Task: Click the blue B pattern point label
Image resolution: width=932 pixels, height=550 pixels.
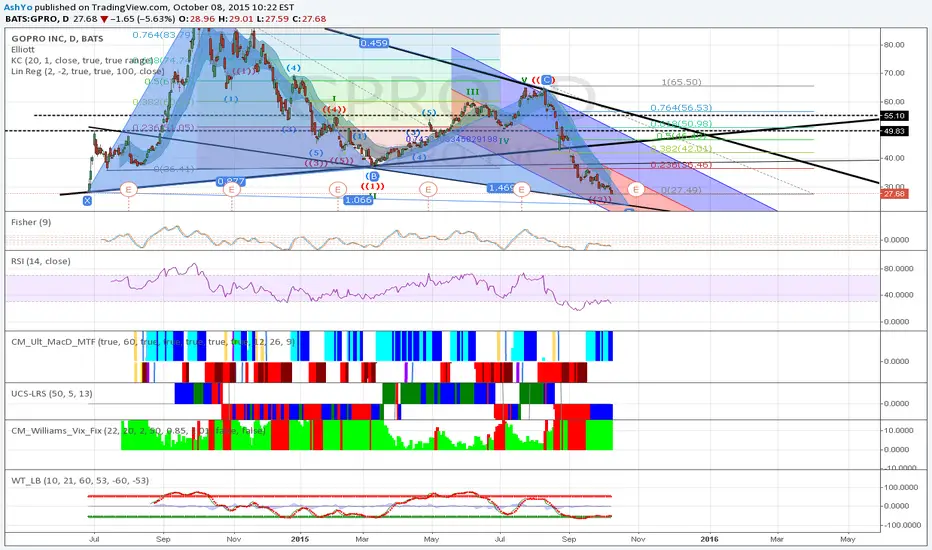Action: click(373, 177)
